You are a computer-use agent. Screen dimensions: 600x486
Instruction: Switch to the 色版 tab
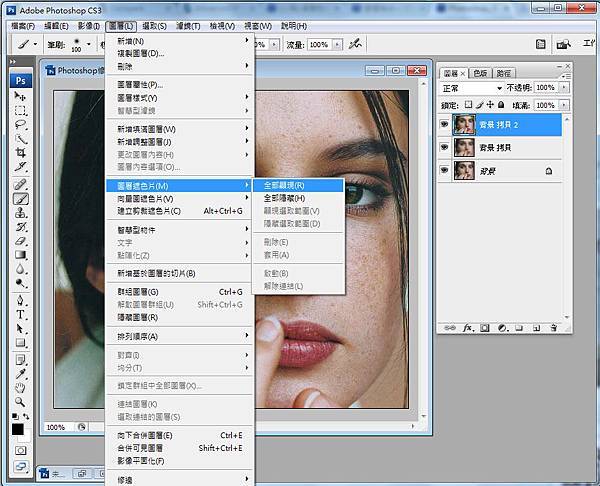click(x=480, y=73)
